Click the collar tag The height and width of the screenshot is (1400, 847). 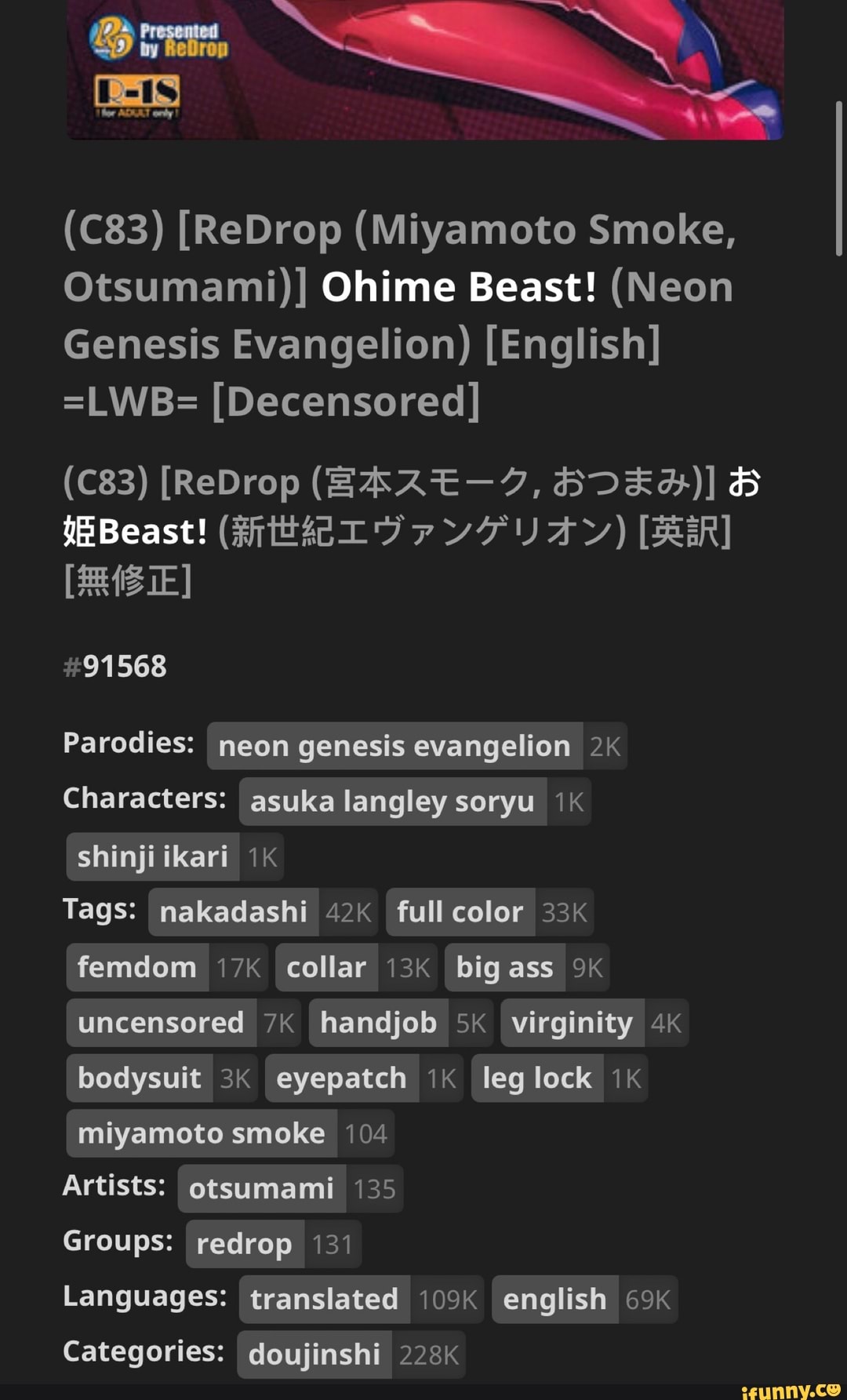[x=326, y=967]
